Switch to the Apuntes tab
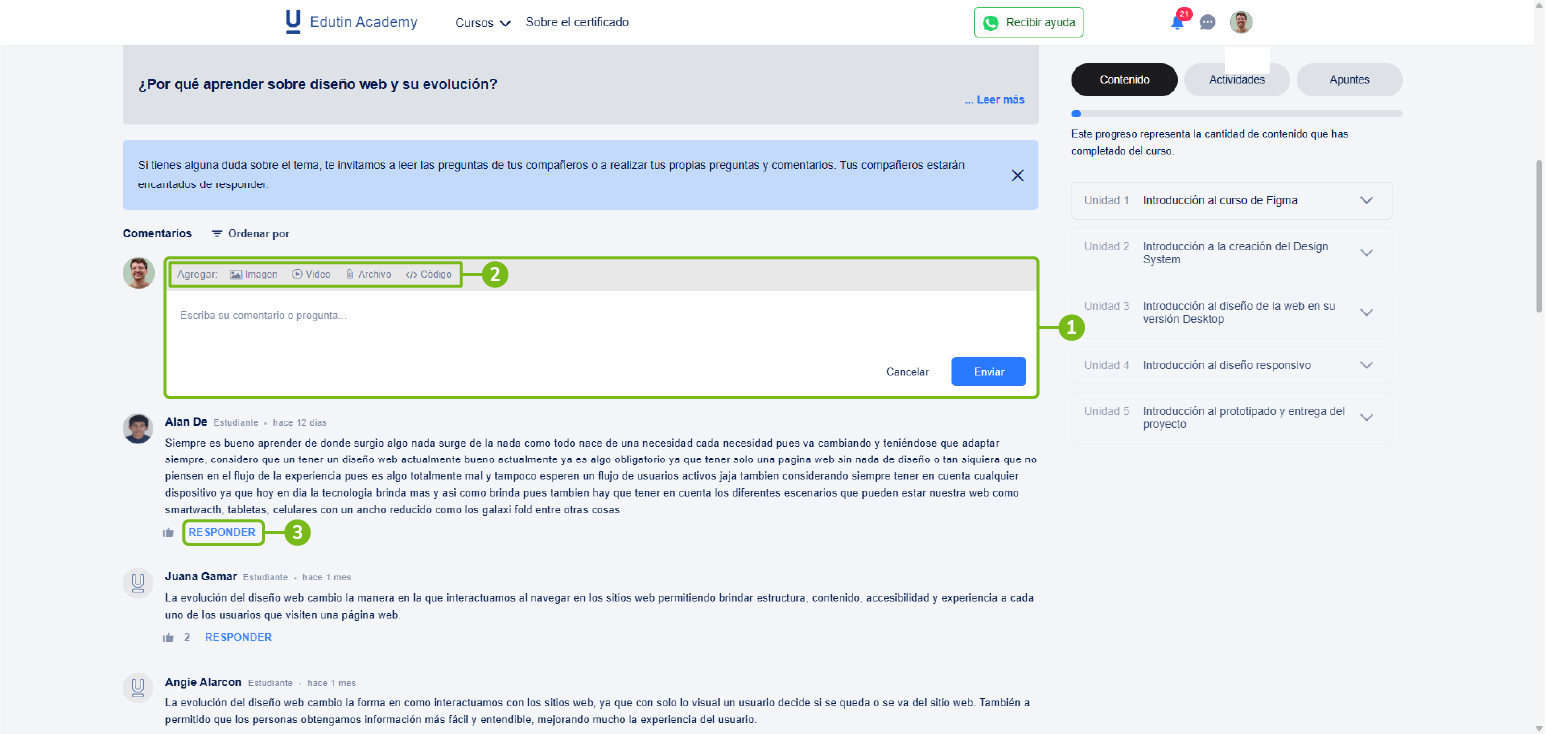This screenshot has width=1546, height=734. [x=1349, y=80]
